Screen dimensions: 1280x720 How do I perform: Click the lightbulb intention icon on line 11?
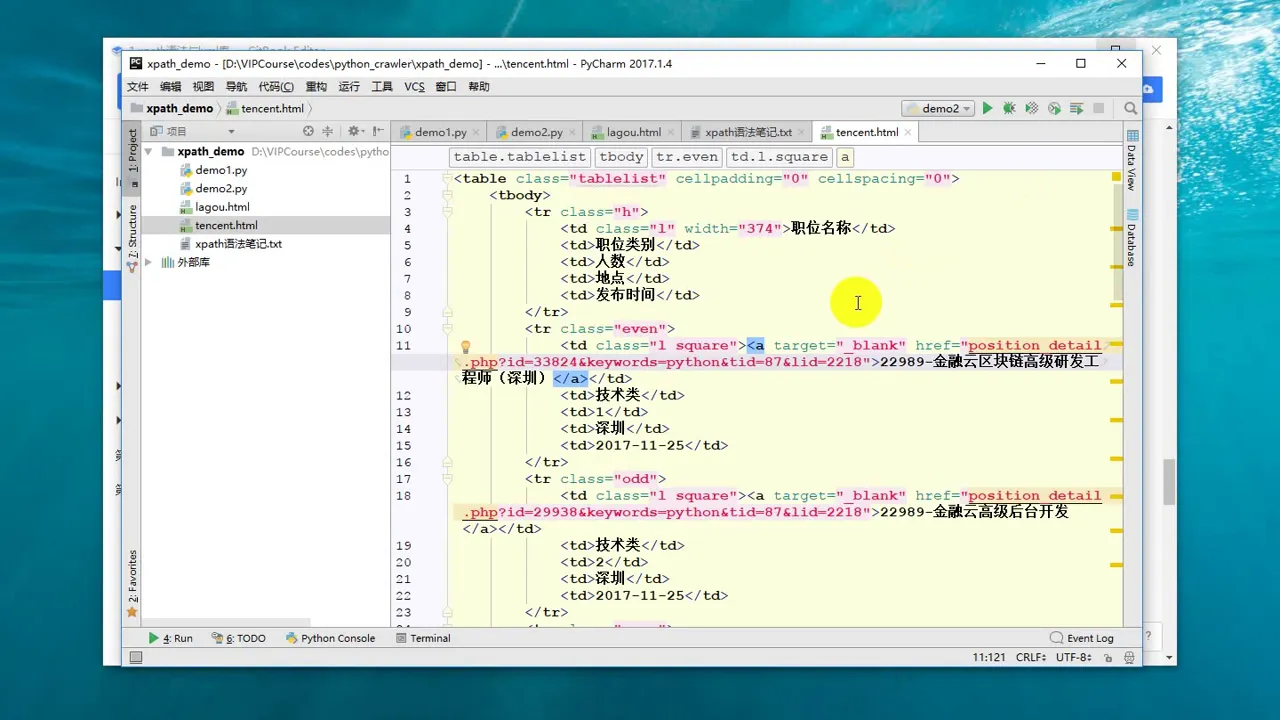coord(465,347)
